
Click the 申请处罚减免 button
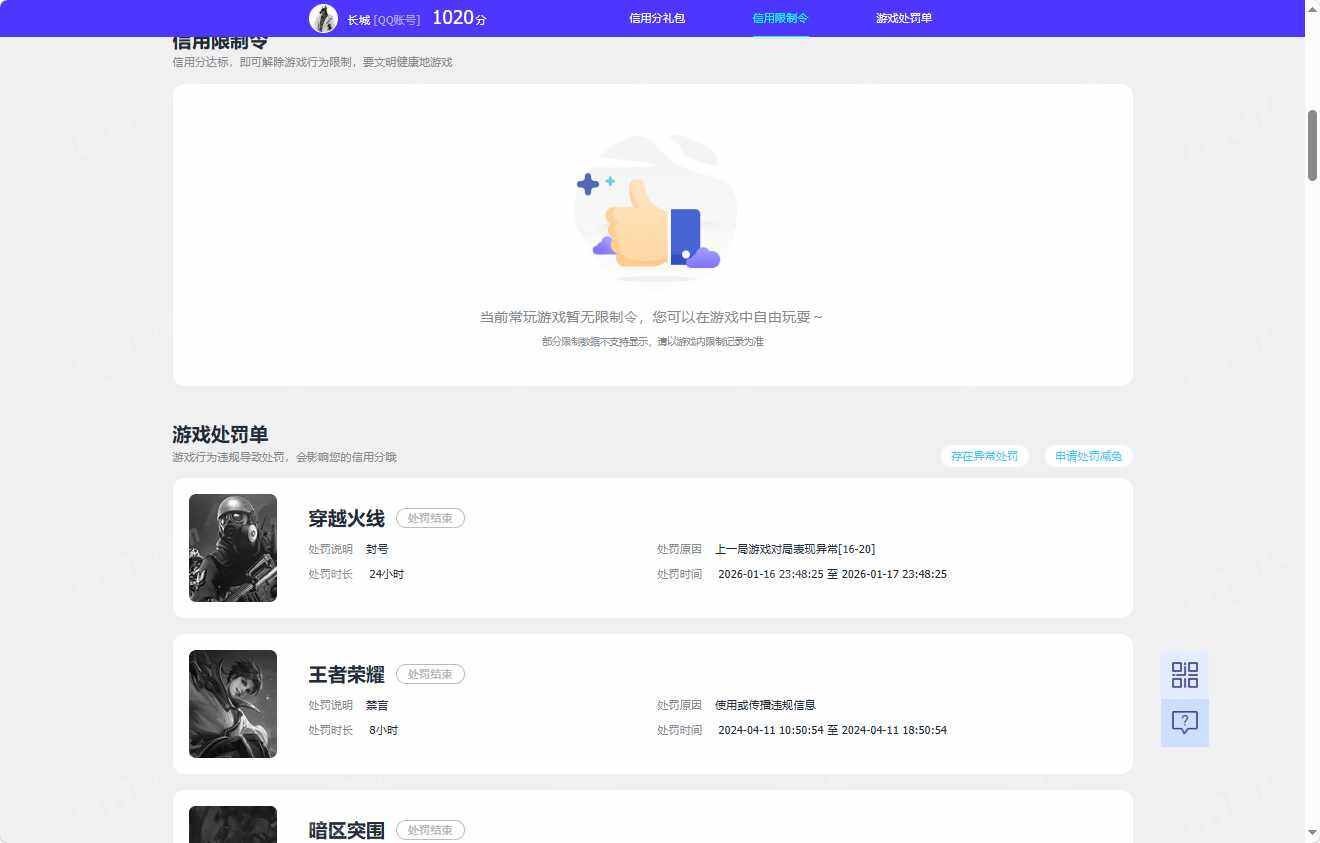point(1089,456)
